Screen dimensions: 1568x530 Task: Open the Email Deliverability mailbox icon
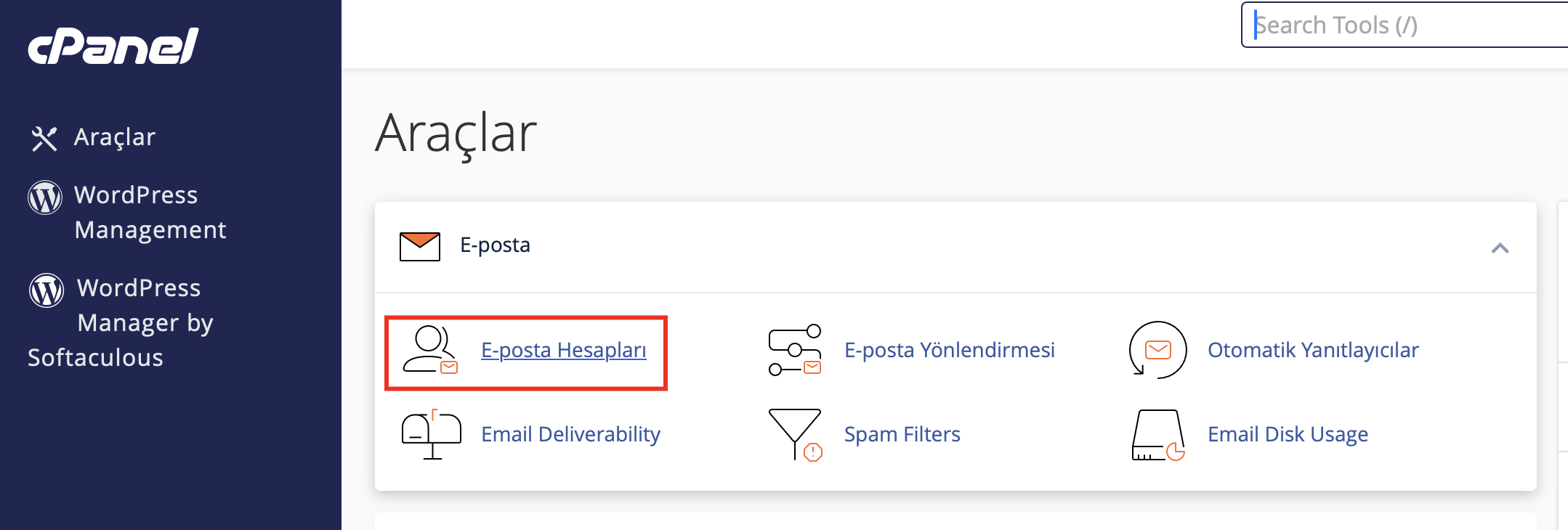click(432, 434)
